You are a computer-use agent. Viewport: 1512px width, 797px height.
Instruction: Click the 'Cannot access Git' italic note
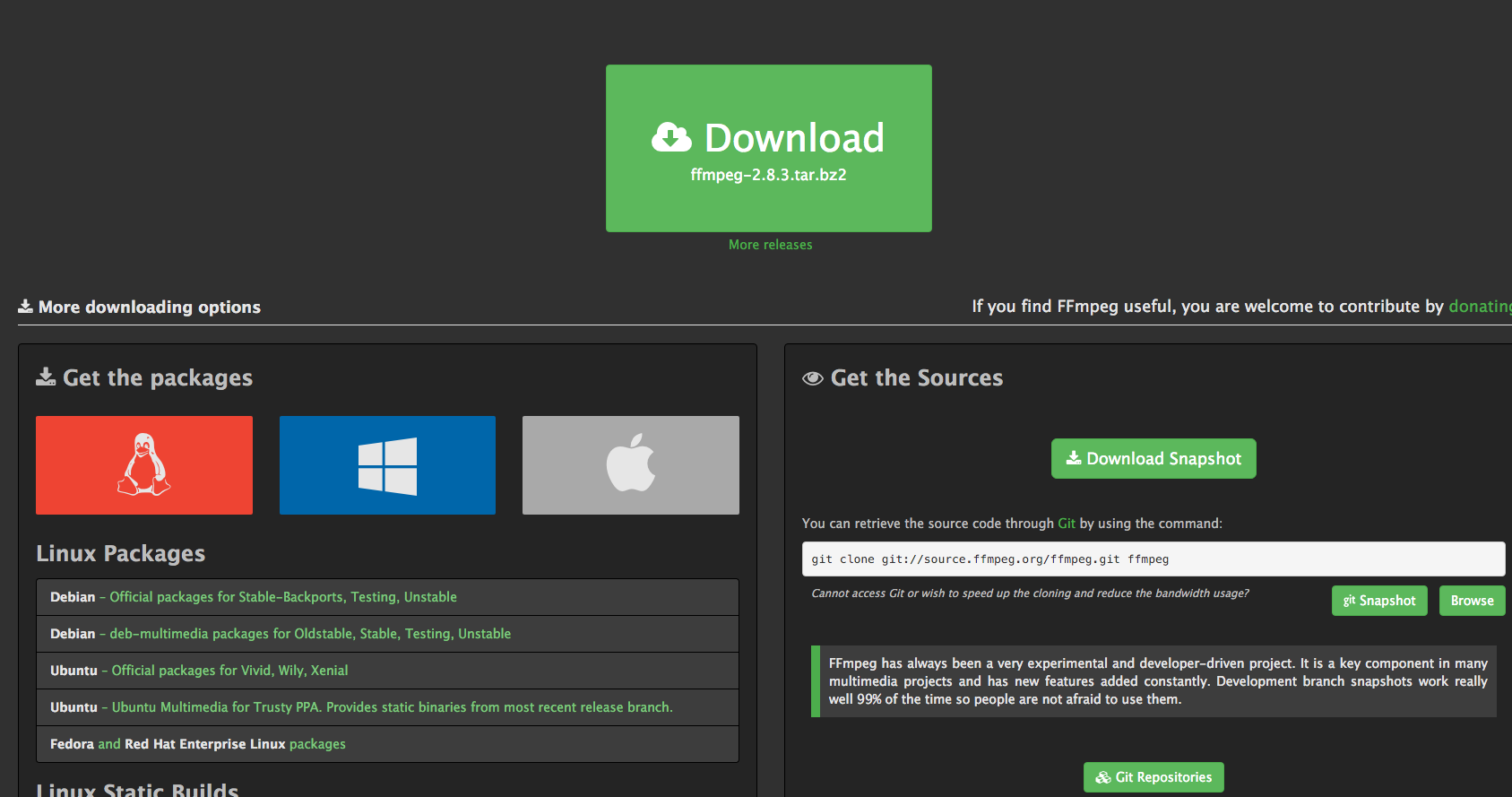[x=1030, y=593]
